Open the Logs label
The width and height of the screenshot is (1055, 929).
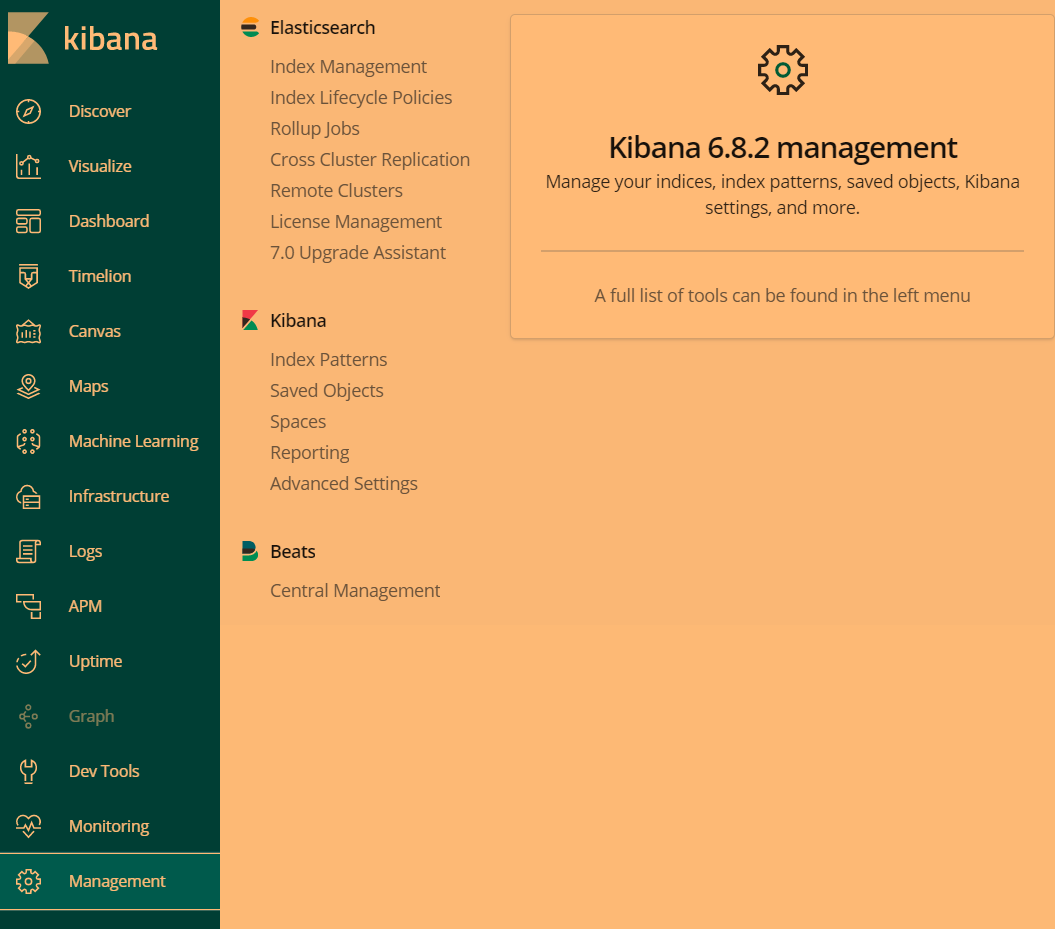click(85, 551)
